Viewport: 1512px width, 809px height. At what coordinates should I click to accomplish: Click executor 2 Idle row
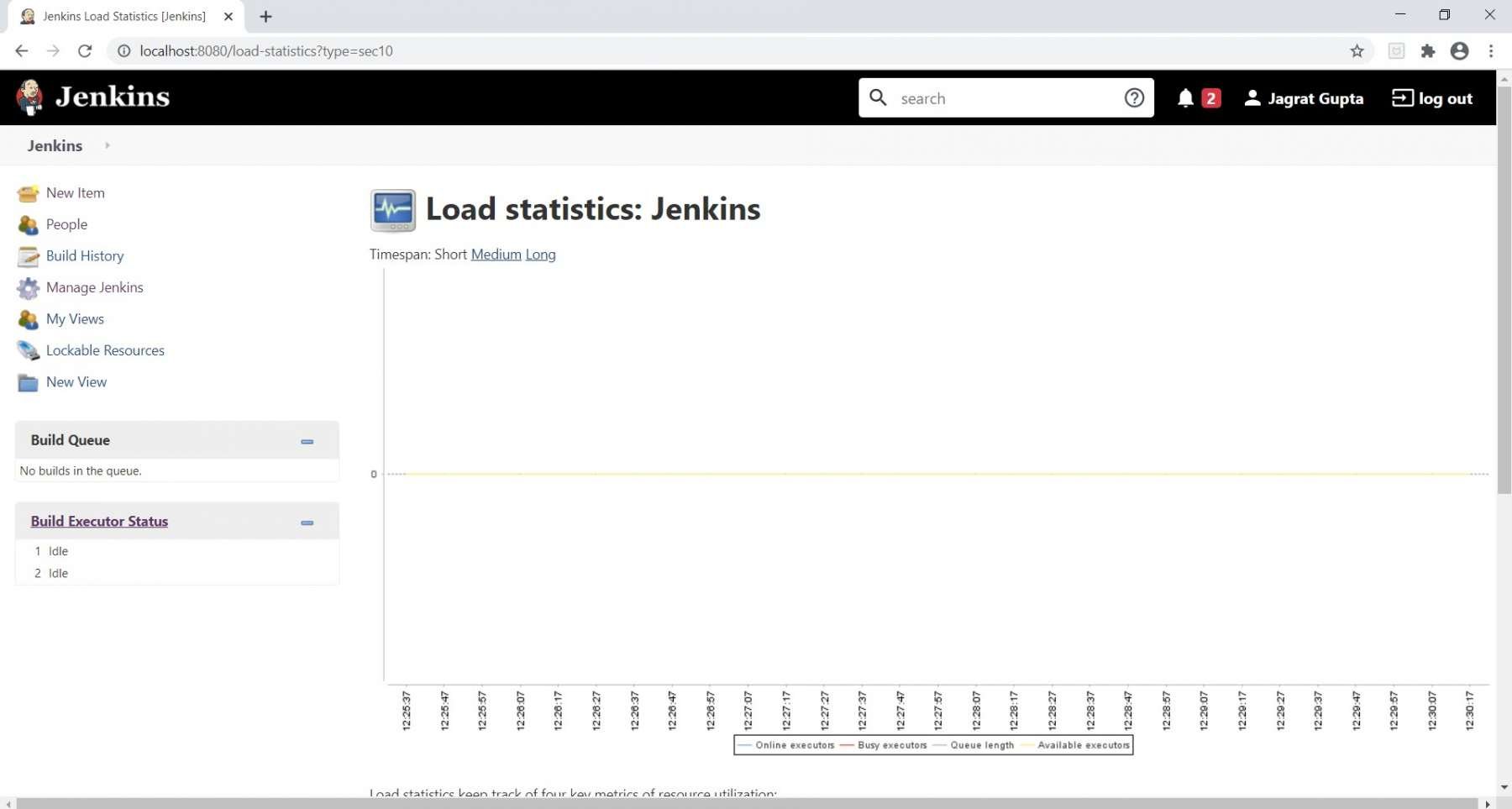pyautogui.click(x=177, y=573)
